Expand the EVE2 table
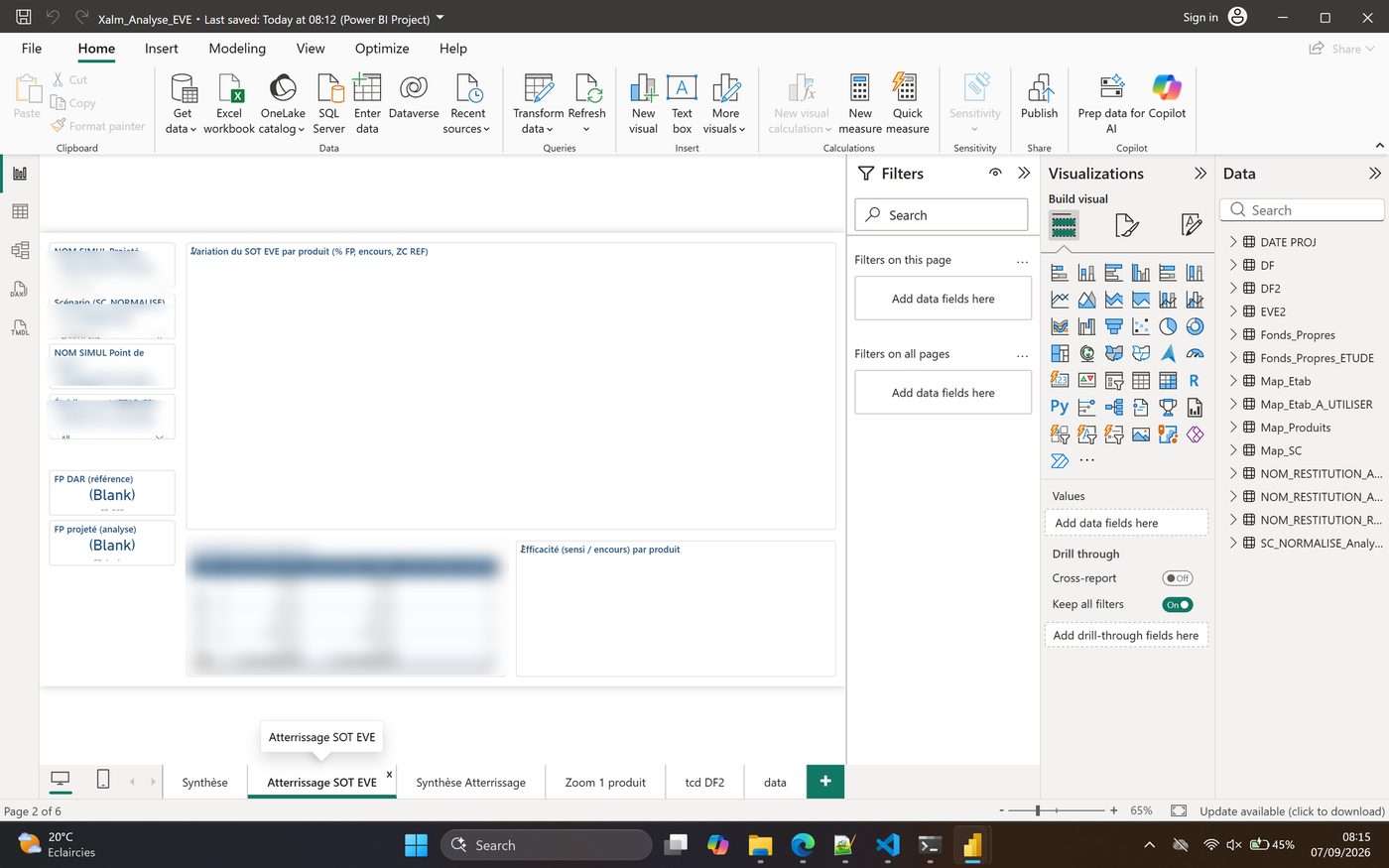Viewport: 1389px width, 868px height. 1233,310
